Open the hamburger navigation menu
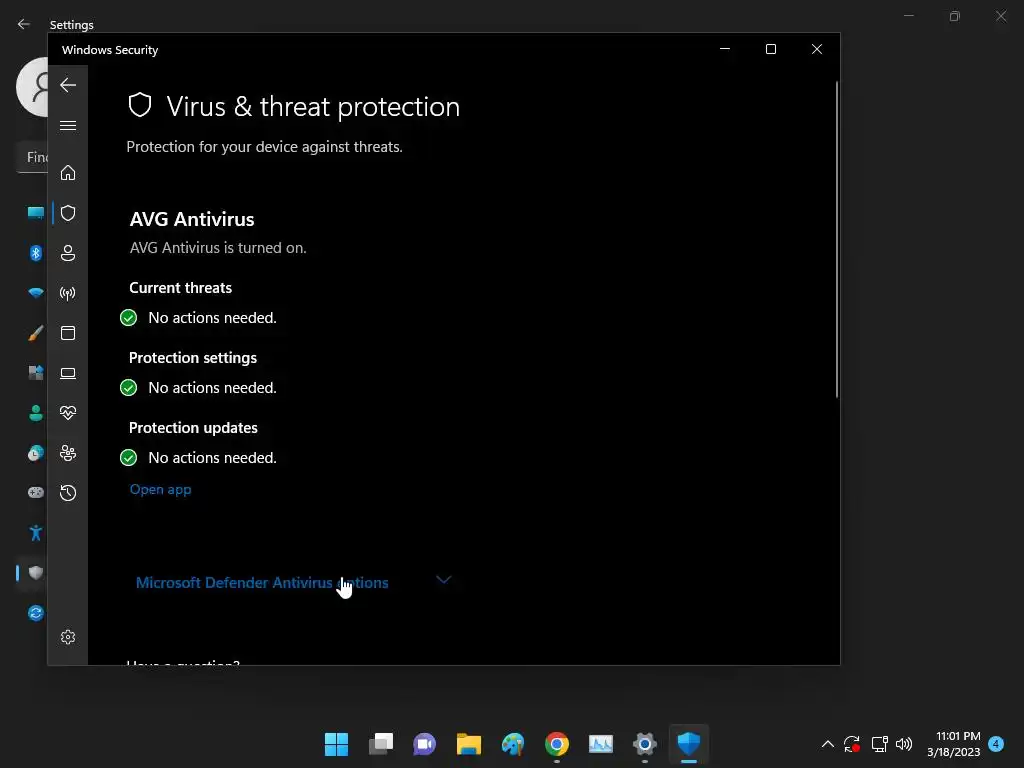Image resolution: width=1024 pixels, height=768 pixels. coord(68,125)
